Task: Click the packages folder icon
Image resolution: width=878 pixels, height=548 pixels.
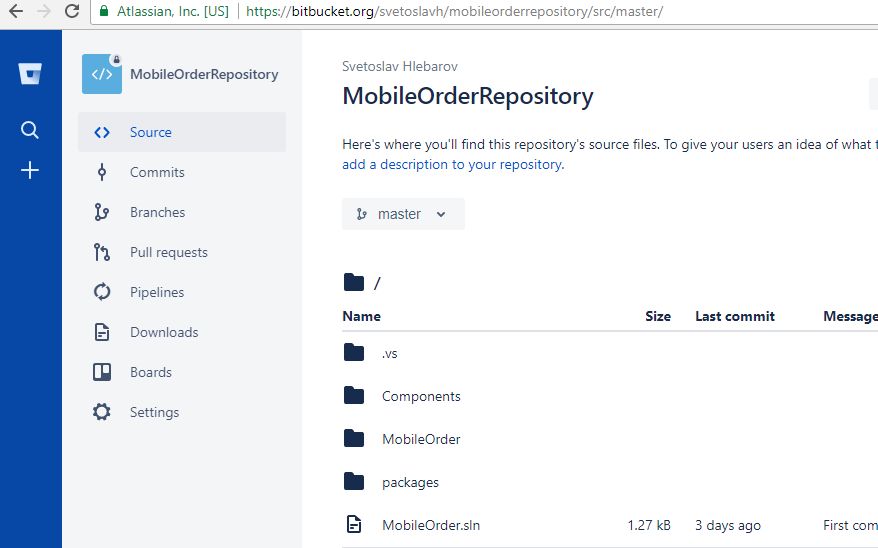Action: (x=354, y=481)
